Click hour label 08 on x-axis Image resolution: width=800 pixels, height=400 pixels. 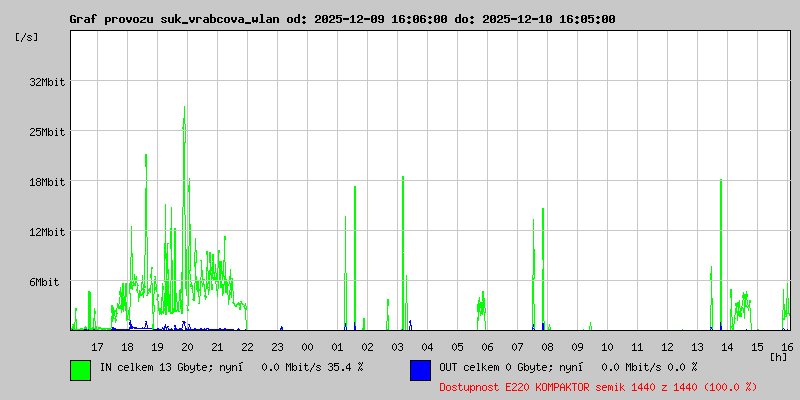tap(547, 347)
